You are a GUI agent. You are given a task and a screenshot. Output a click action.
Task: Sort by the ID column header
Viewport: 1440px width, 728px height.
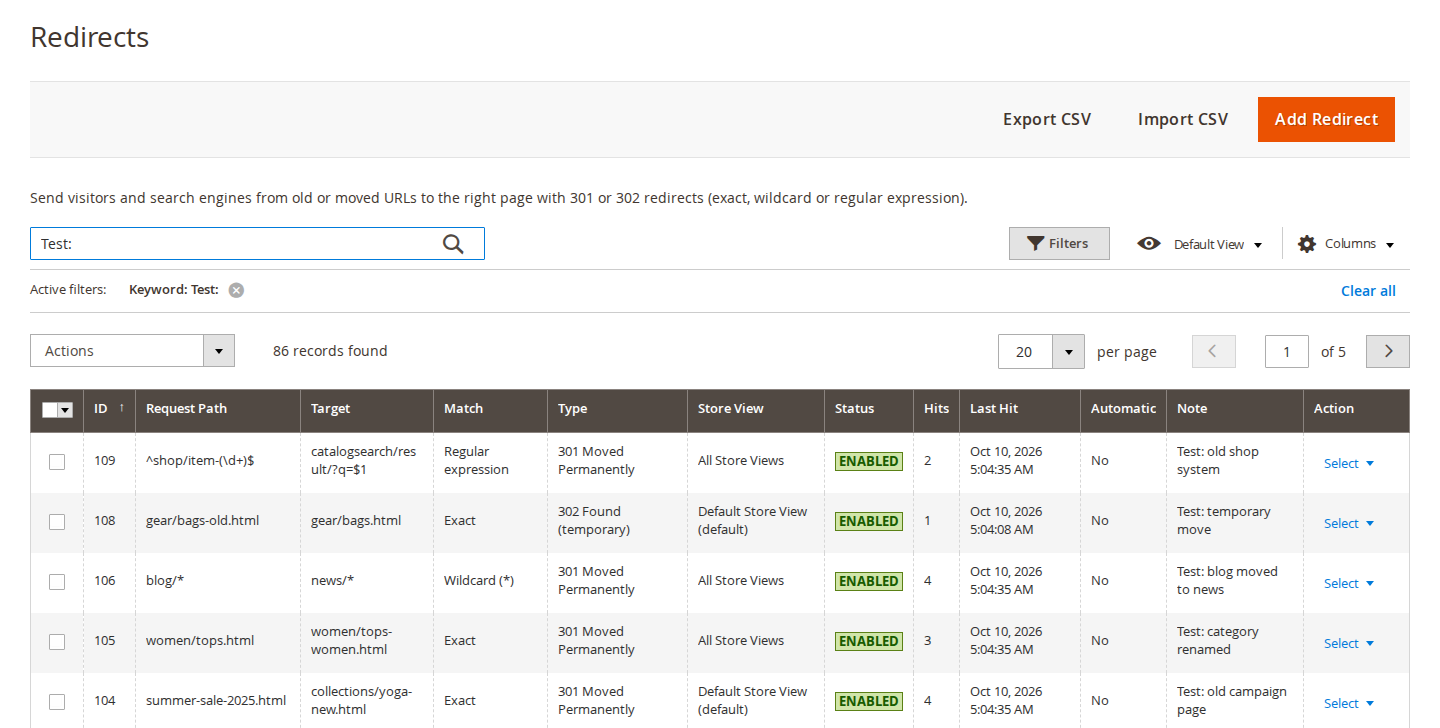coord(109,409)
